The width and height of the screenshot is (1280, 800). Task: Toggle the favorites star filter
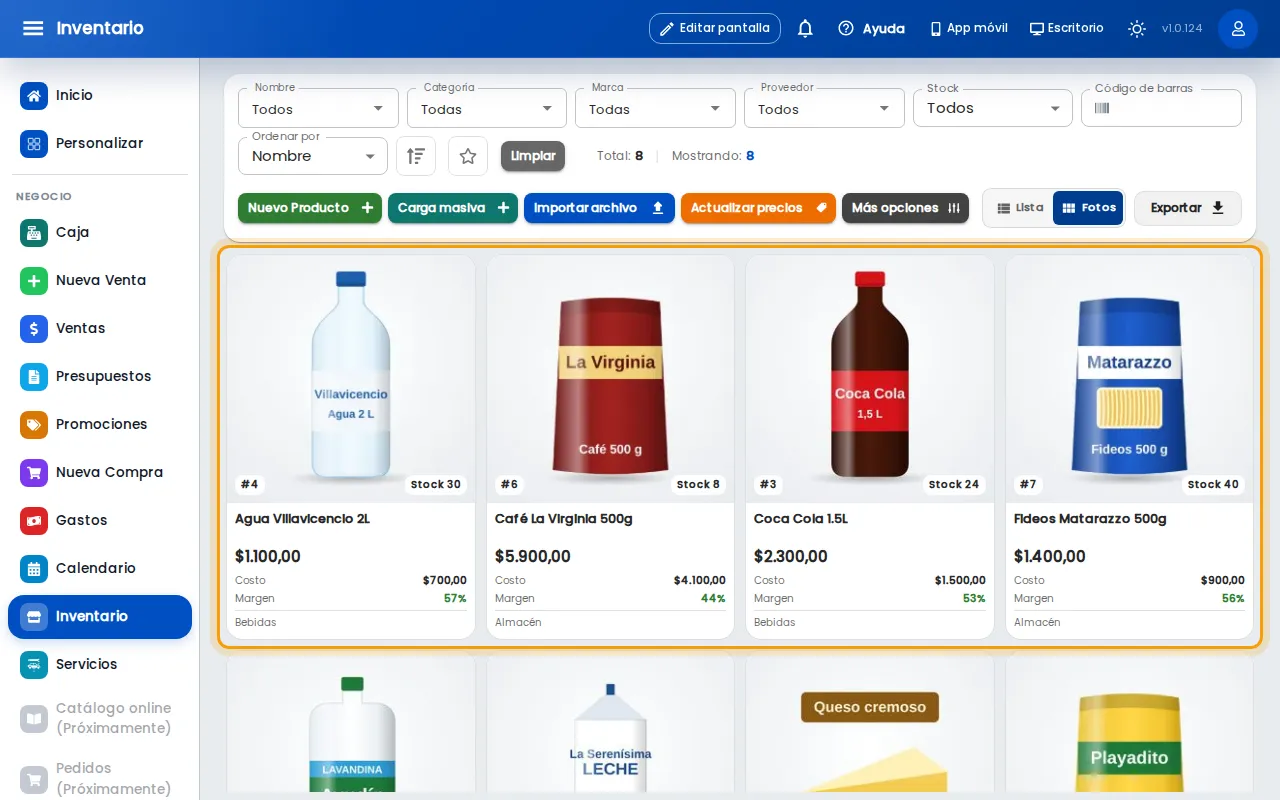(x=468, y=156)
